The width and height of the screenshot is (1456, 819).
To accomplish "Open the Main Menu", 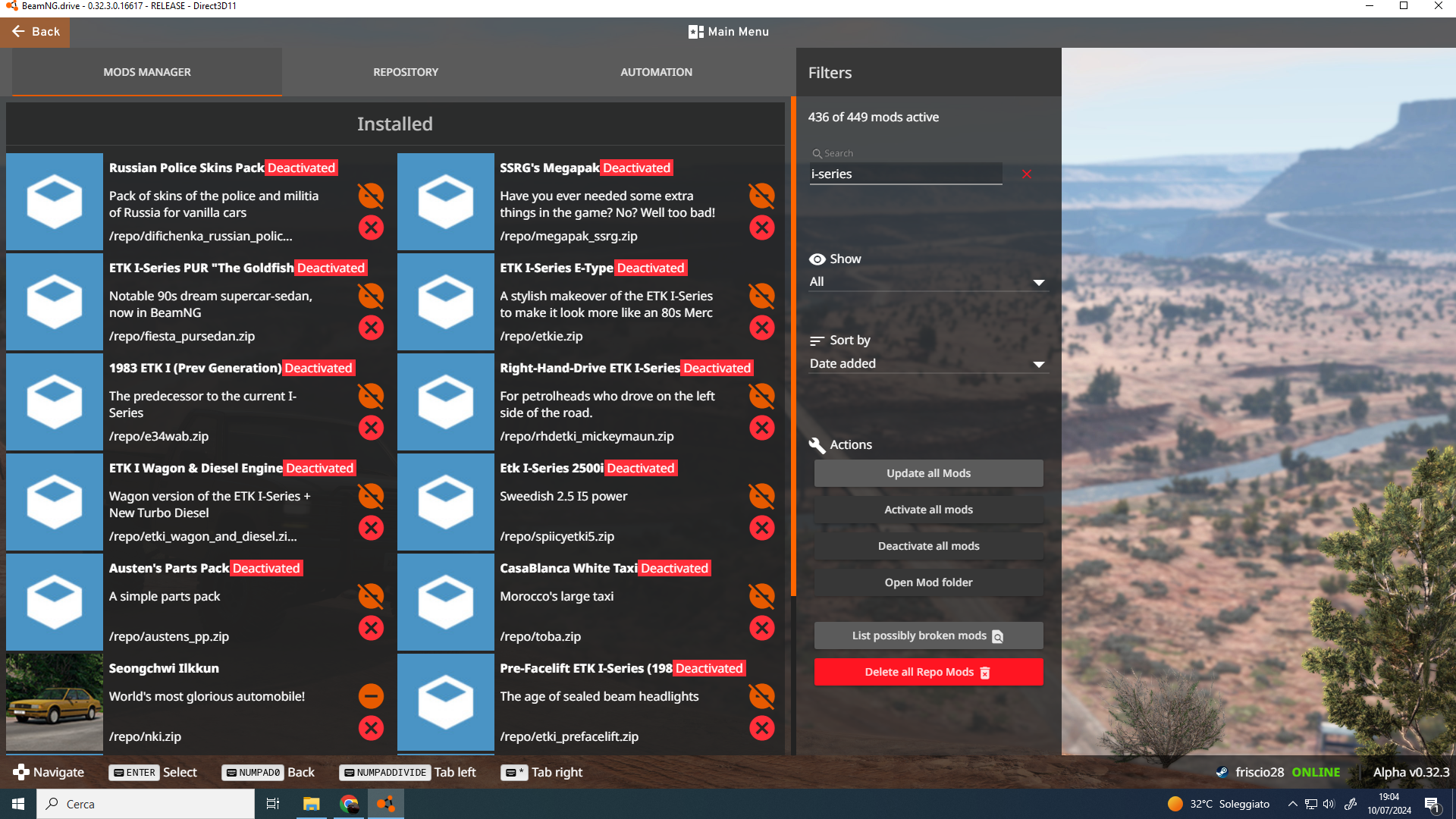I will (x=728, y=32).
